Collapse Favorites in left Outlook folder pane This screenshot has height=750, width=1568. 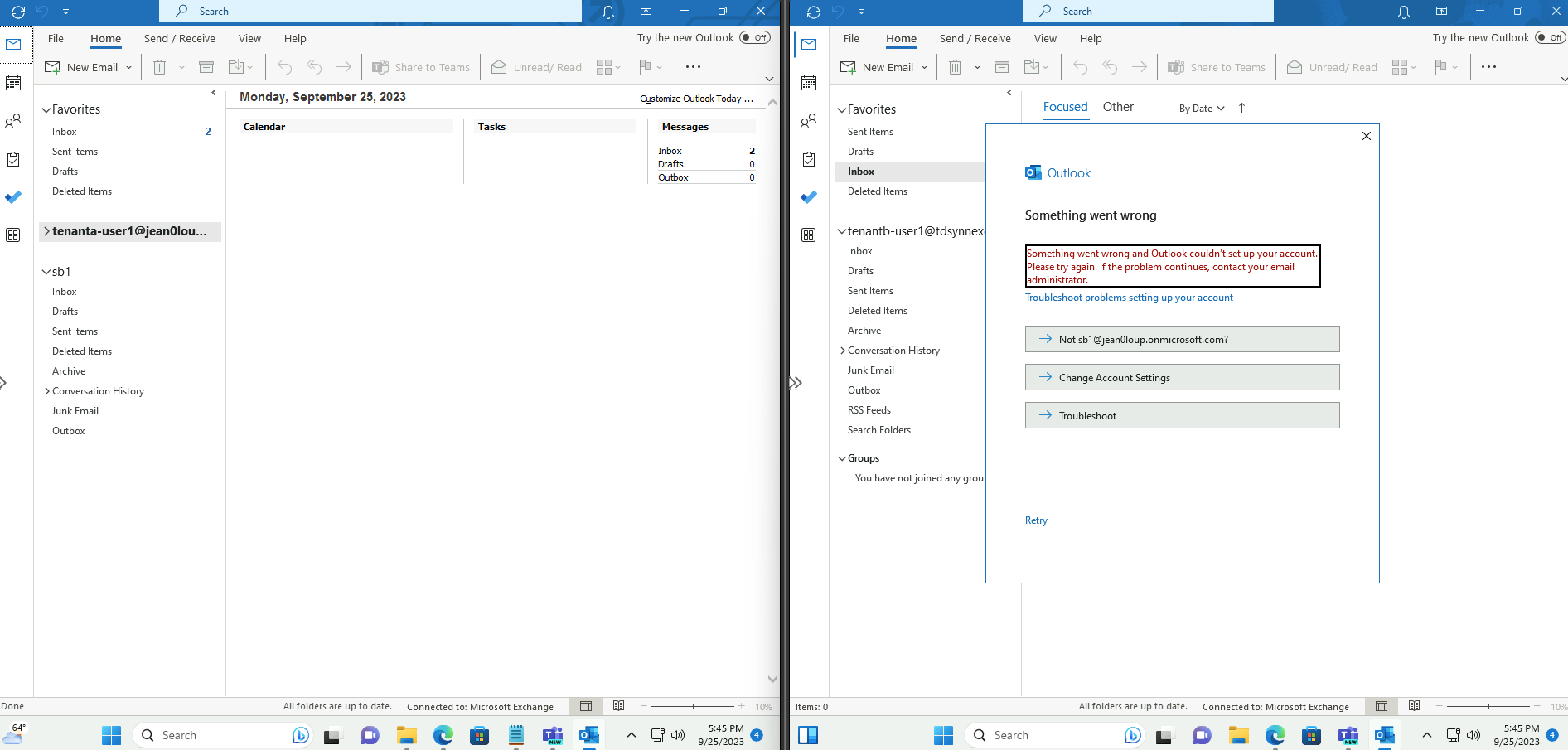pos(46,109)
